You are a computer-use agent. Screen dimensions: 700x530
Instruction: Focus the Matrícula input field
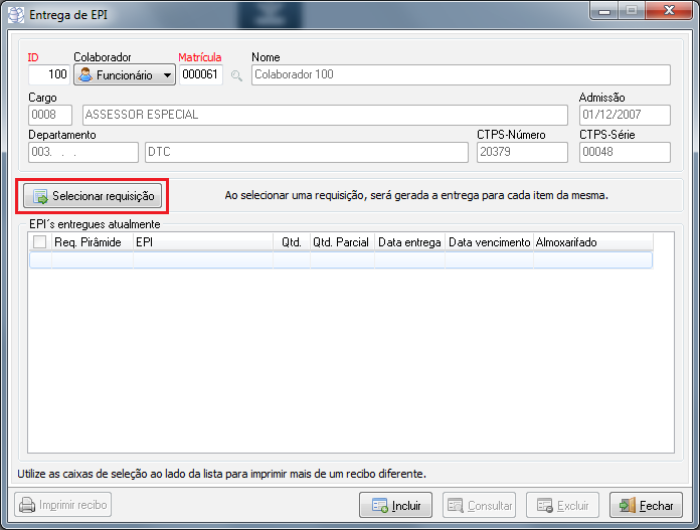[x=201, y=75]
